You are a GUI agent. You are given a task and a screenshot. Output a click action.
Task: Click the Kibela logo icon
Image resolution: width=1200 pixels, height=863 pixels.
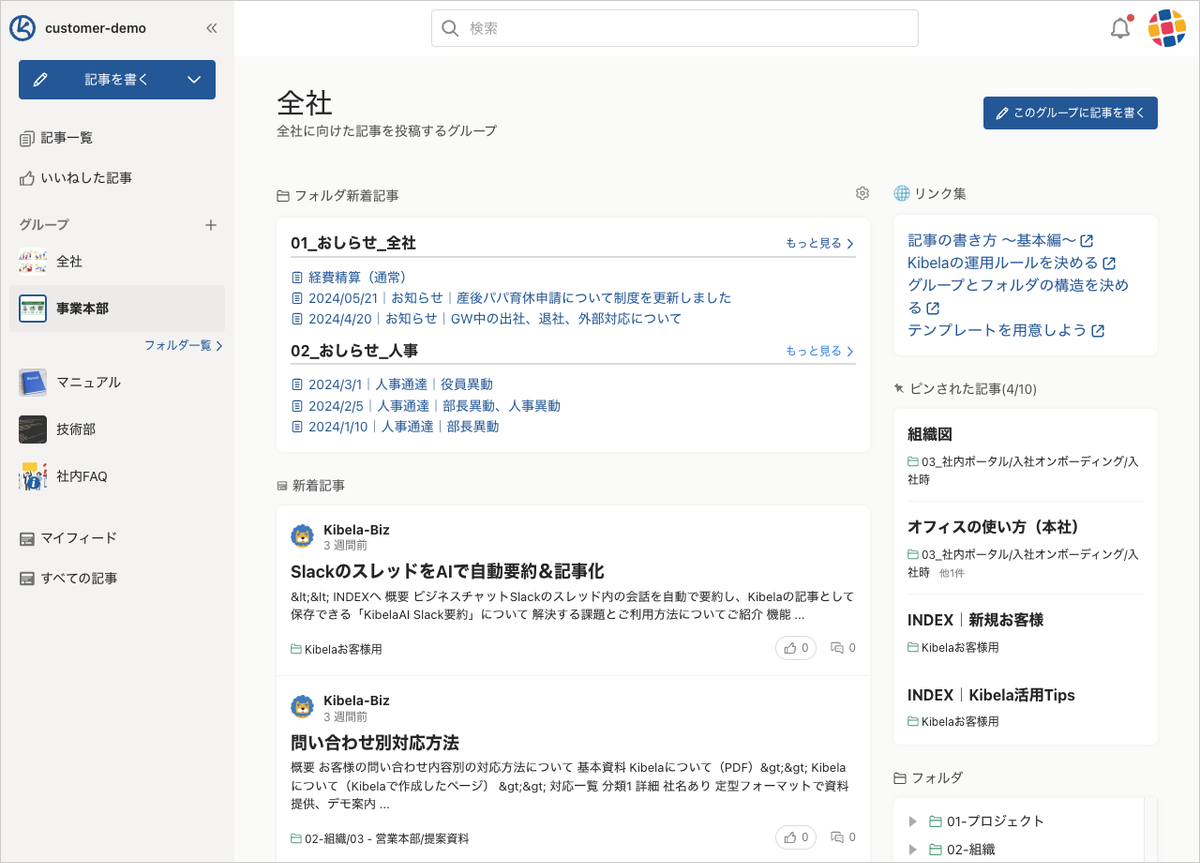(23, 28)
